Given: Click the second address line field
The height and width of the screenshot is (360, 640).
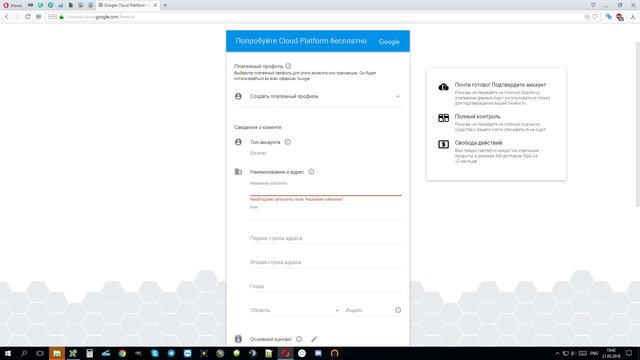Looking at the screenshot, I should 326,262.
